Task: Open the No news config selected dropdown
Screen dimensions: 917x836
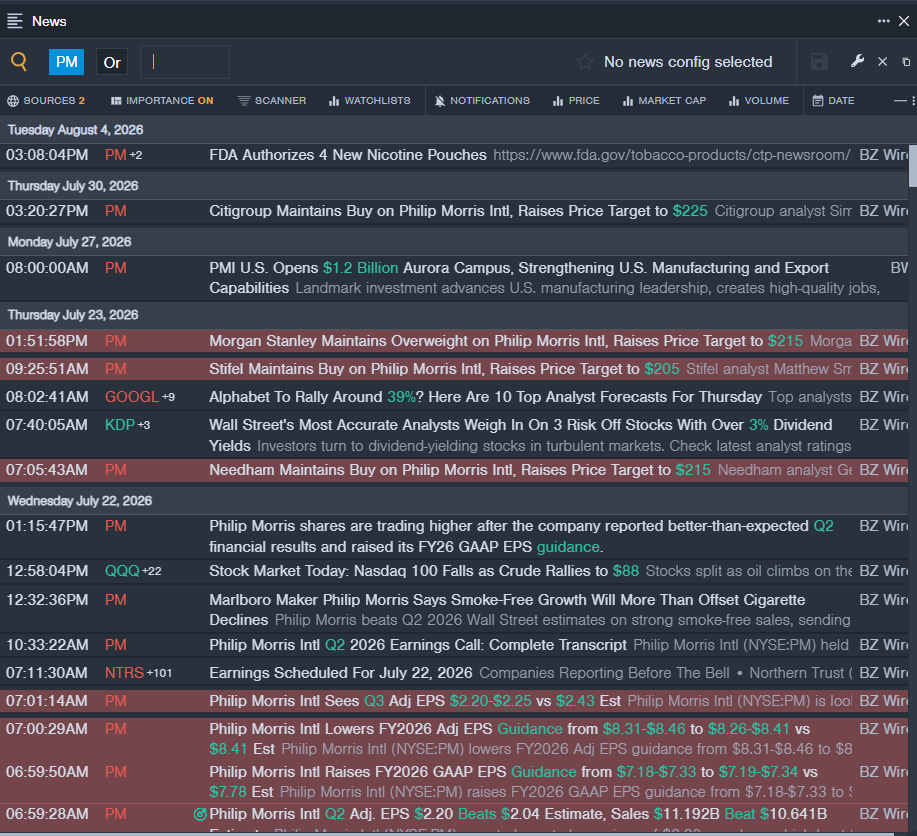Action: 688,62
